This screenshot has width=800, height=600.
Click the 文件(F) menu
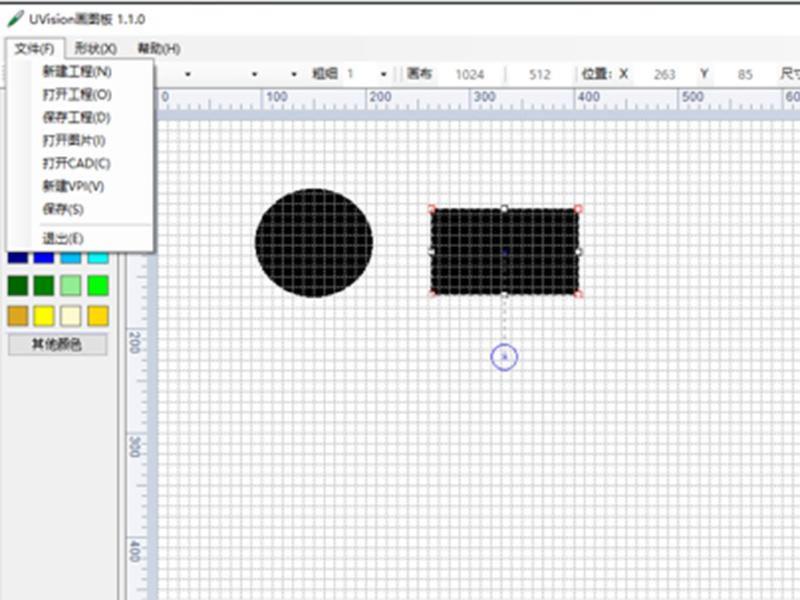click(35, 49)
